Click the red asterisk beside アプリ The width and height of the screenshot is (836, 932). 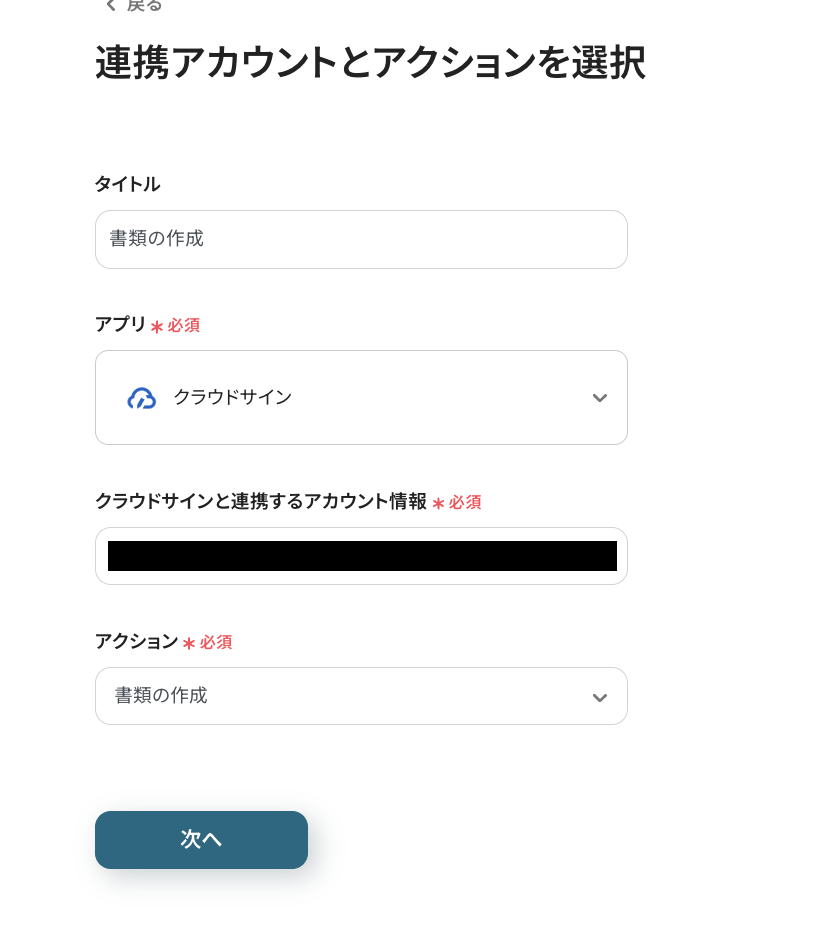(157, 326)
